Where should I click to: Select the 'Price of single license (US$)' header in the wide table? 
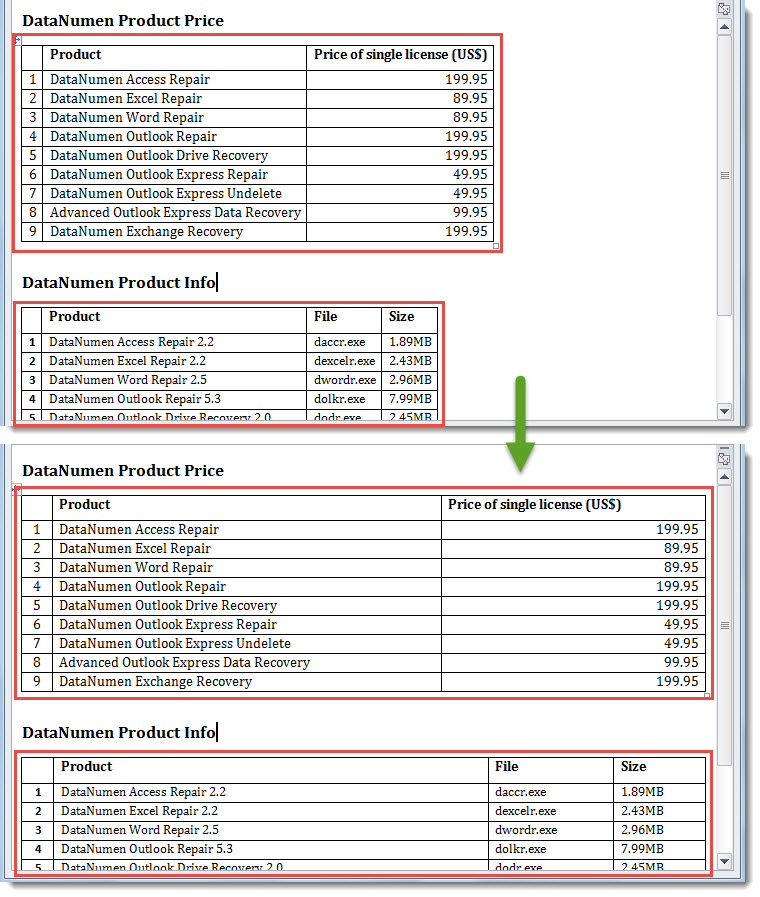(x=534, y=505)
